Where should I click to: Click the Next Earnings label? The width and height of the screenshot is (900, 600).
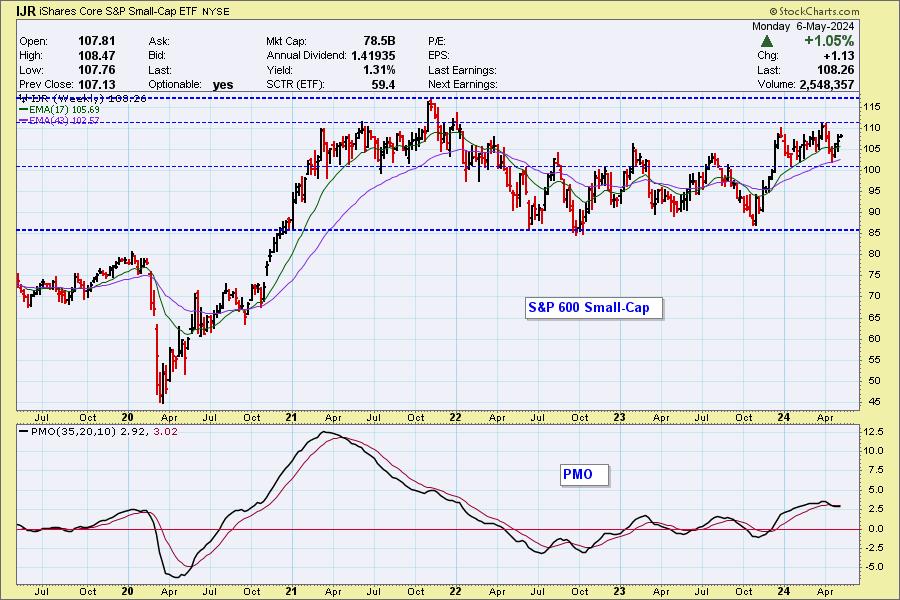pyautogui.click(x=462, y=84)
